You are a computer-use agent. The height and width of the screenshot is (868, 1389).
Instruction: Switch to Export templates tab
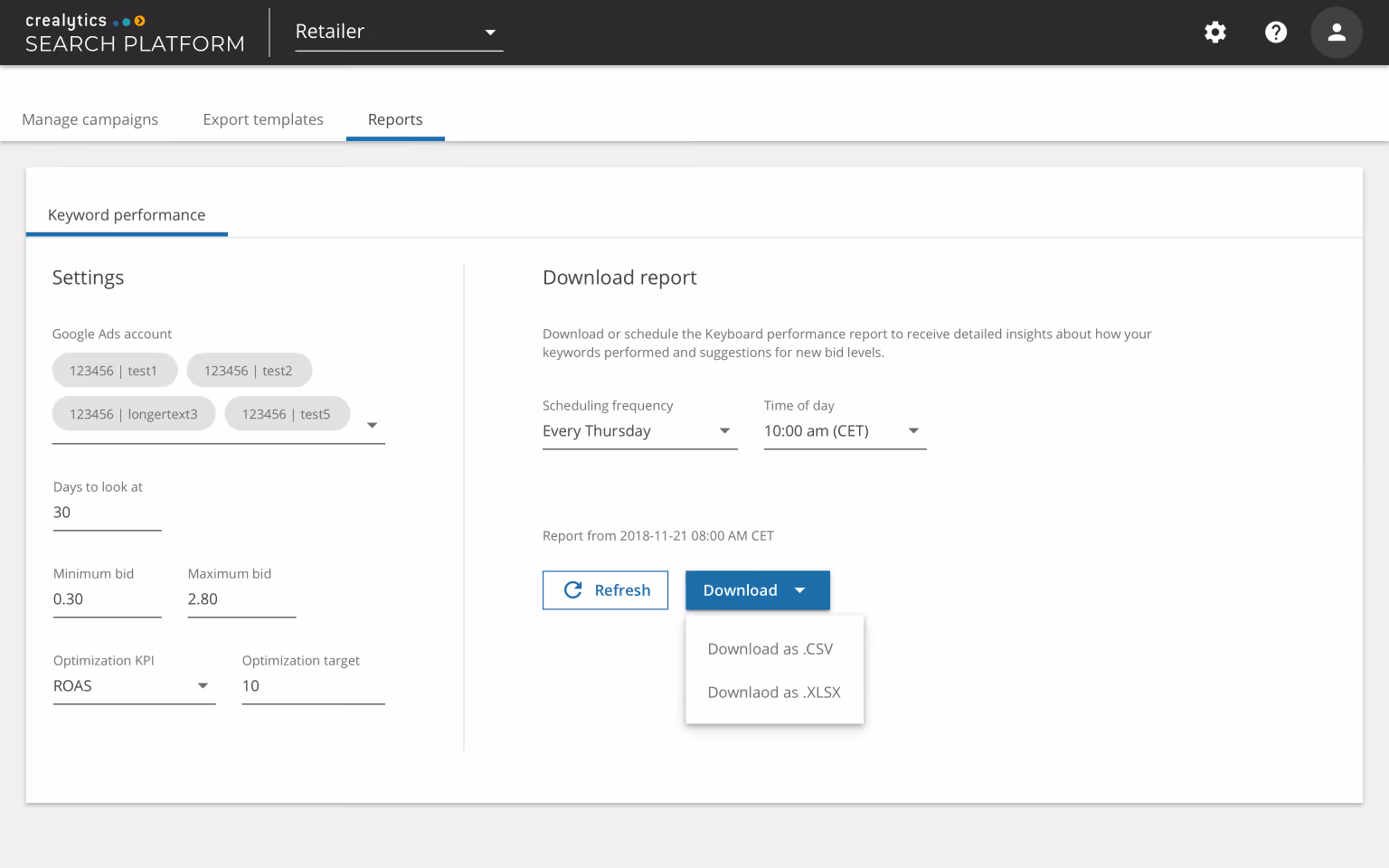pos(263,119)
